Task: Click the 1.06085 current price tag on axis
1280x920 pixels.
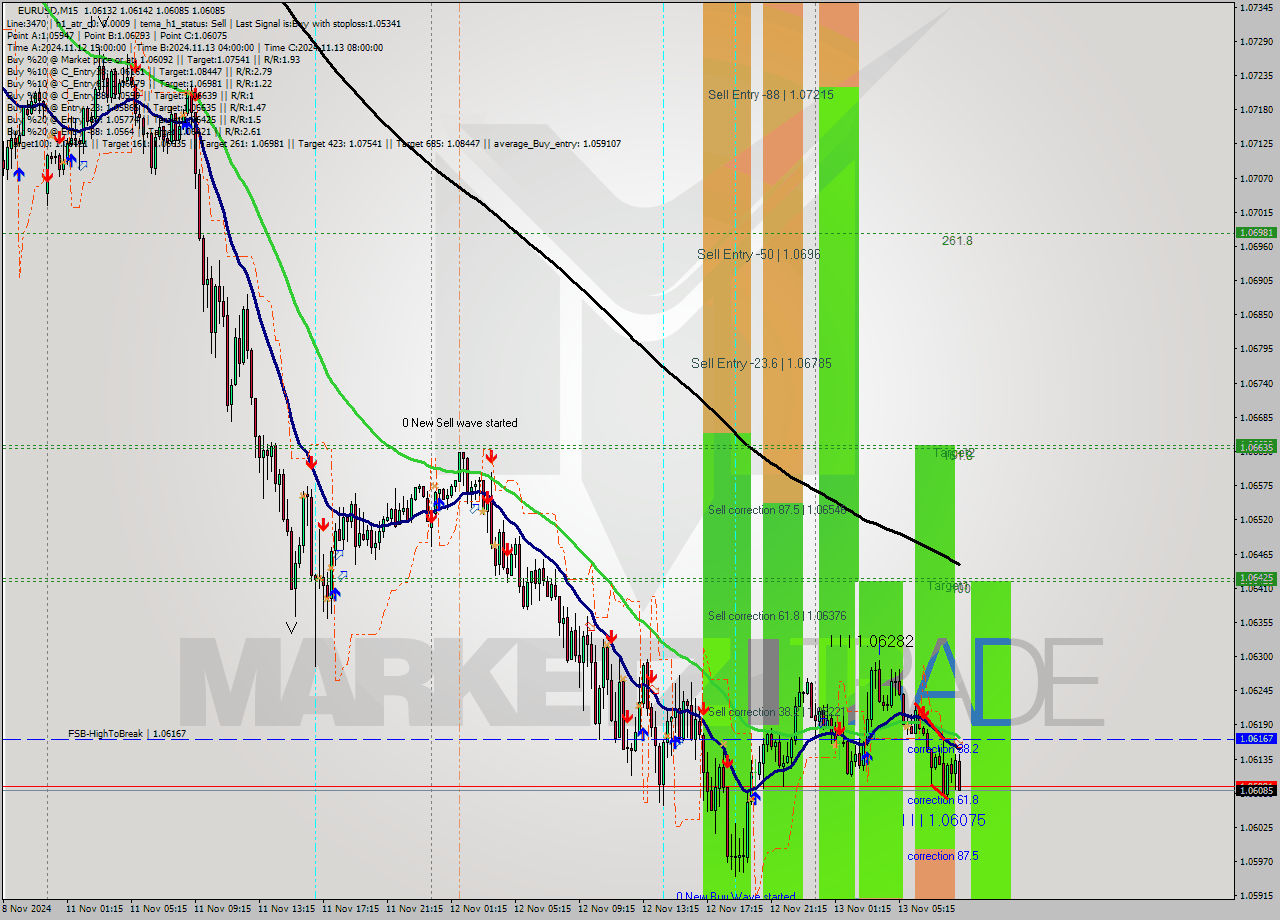Action: click(x=1256, y=790)
